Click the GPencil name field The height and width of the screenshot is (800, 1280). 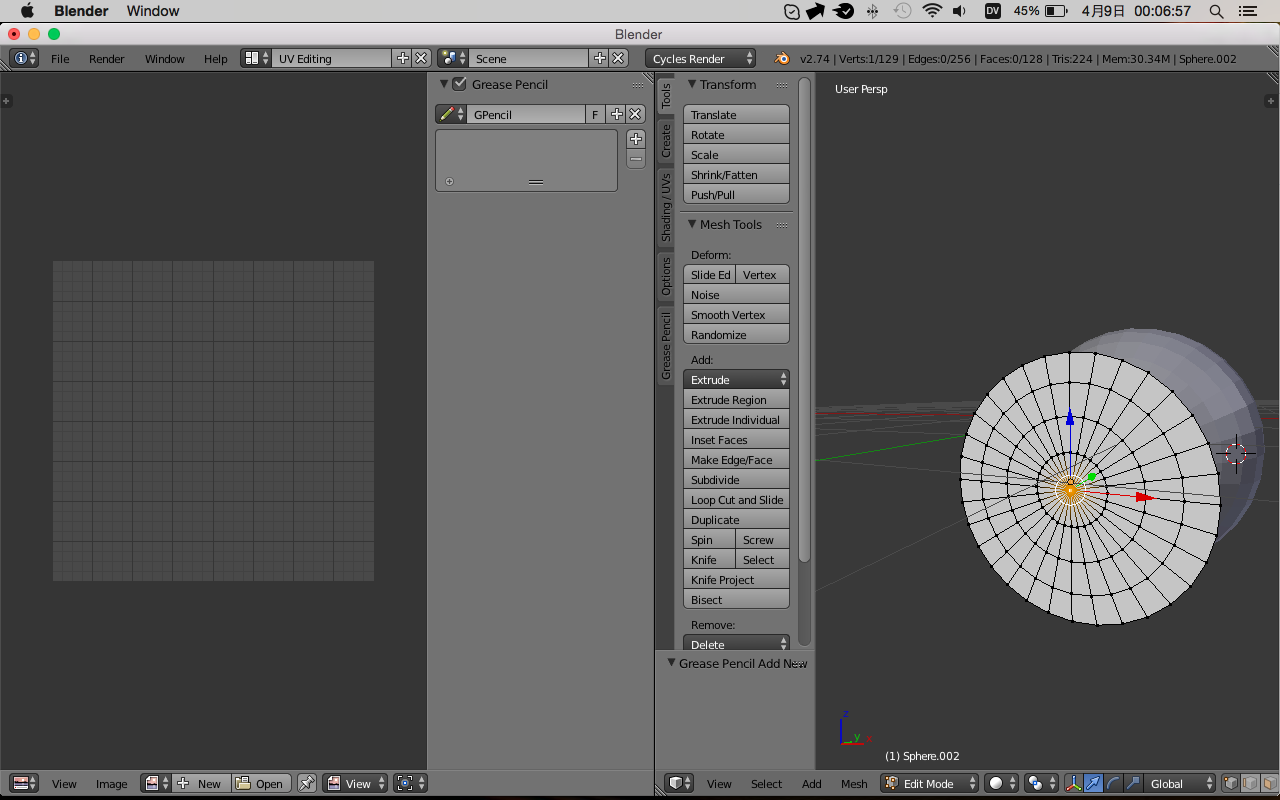coord(526,114)
